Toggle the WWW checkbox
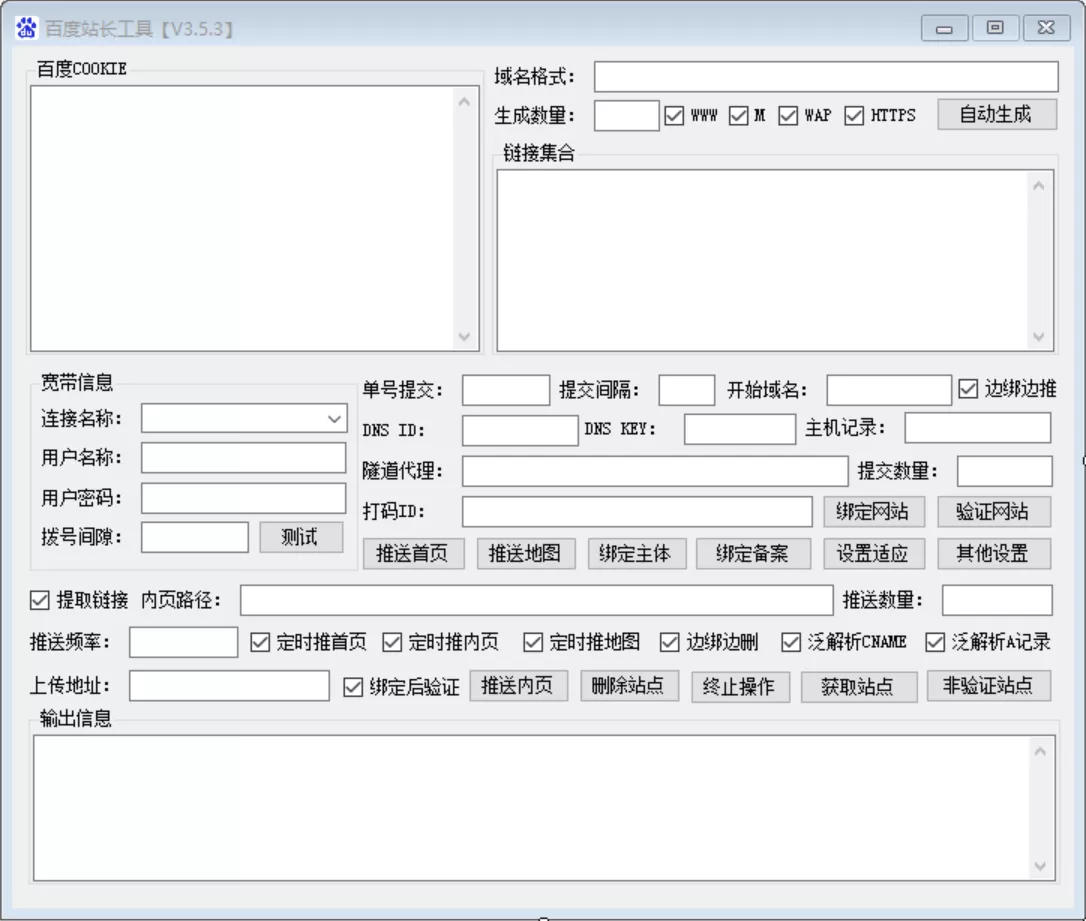 pyautogui.click(x=674, y=116)
